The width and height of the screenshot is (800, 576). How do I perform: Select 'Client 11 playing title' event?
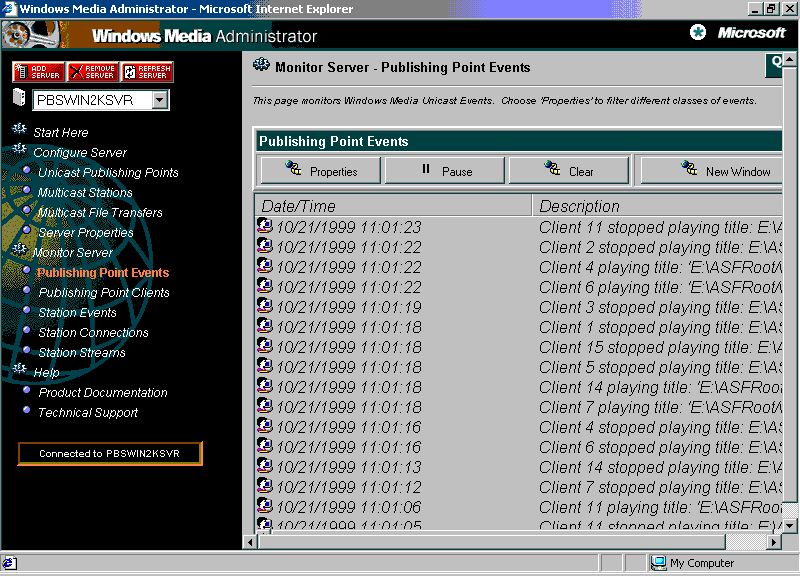point(660,507)
